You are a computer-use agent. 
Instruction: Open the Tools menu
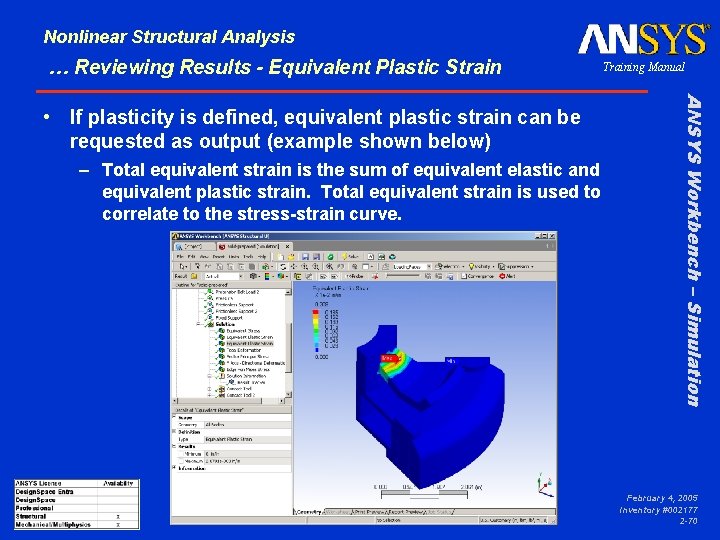248,257
